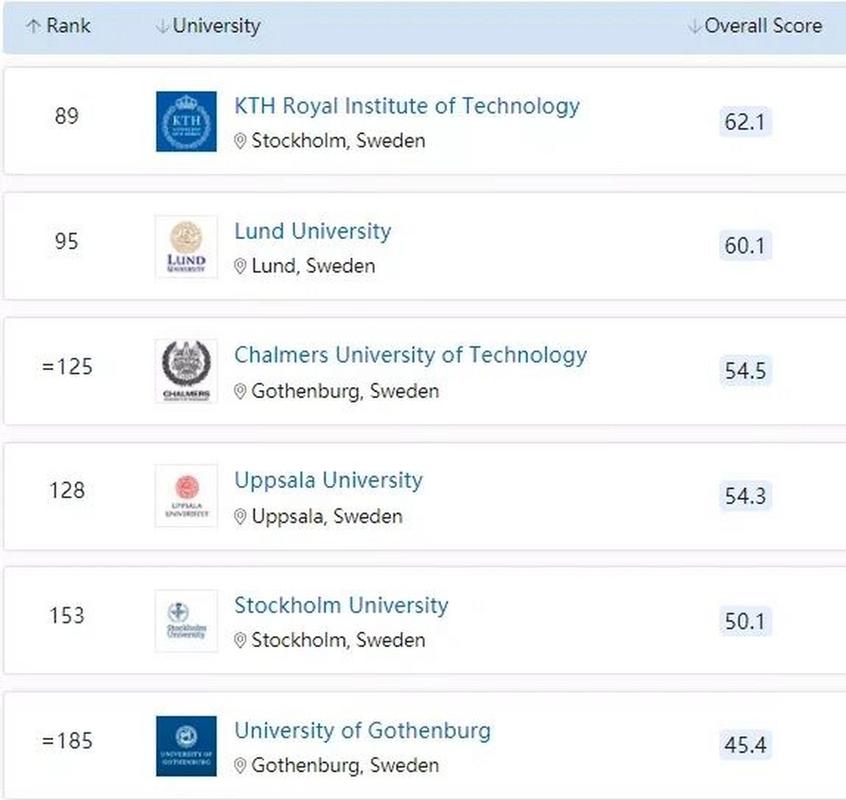Screen dimensions: 846x800
Task: Click the location pin next to Stockholm, Sweden
Action: click(242, 141)
